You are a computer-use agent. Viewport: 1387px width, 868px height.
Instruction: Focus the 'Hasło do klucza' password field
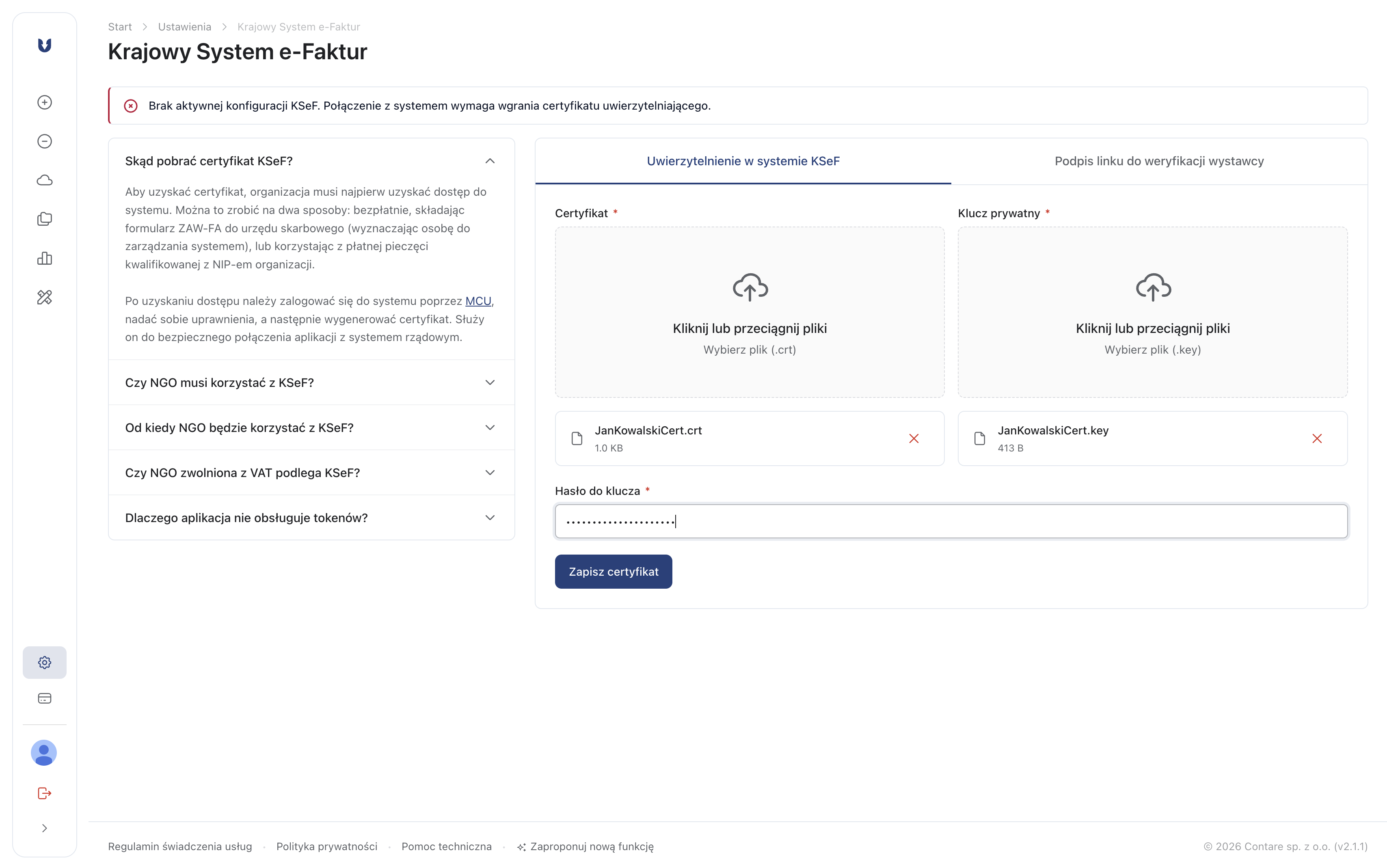click(x=951, y=521)
